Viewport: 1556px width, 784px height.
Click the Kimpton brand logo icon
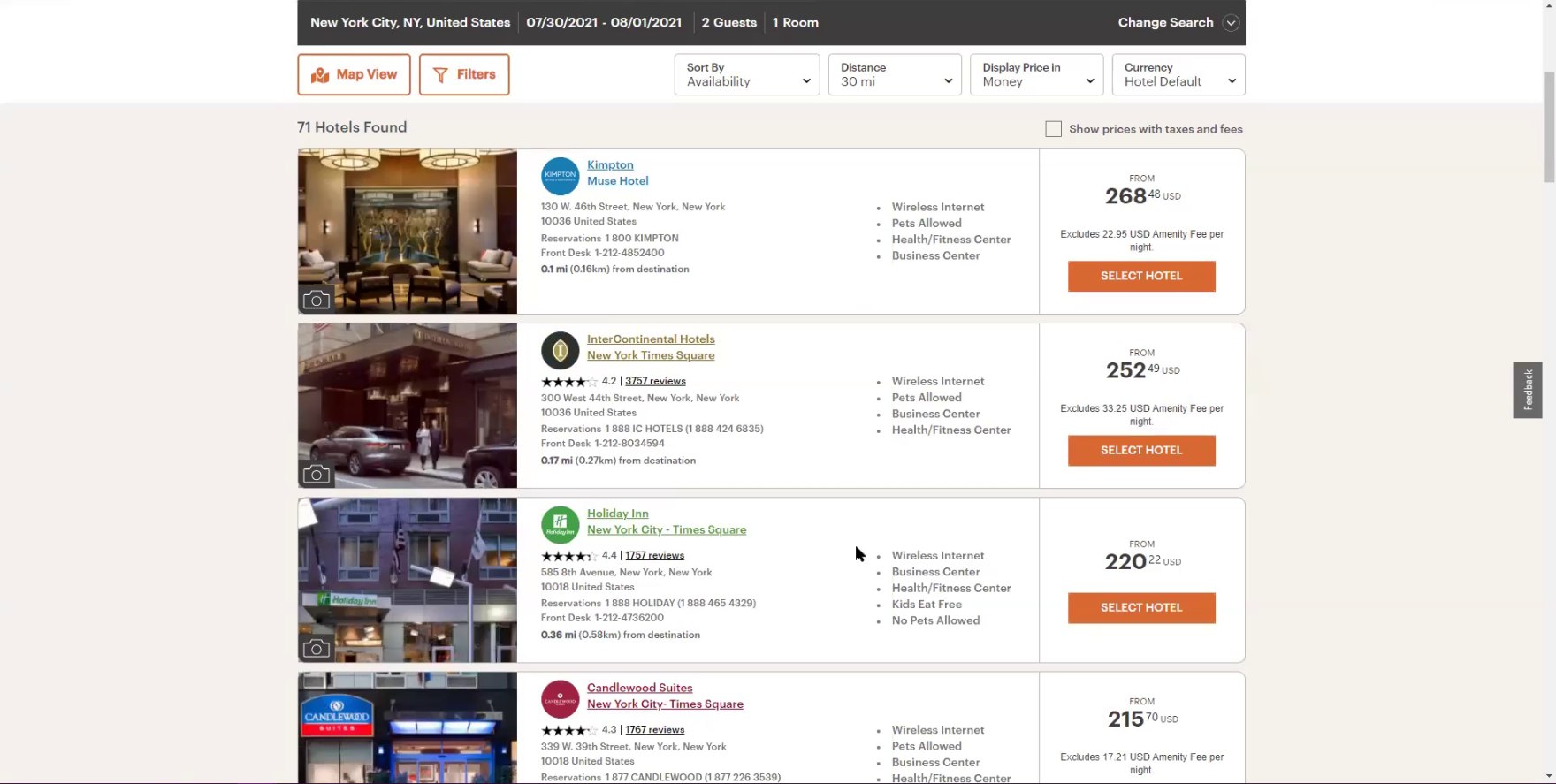[x=560, y=176]
